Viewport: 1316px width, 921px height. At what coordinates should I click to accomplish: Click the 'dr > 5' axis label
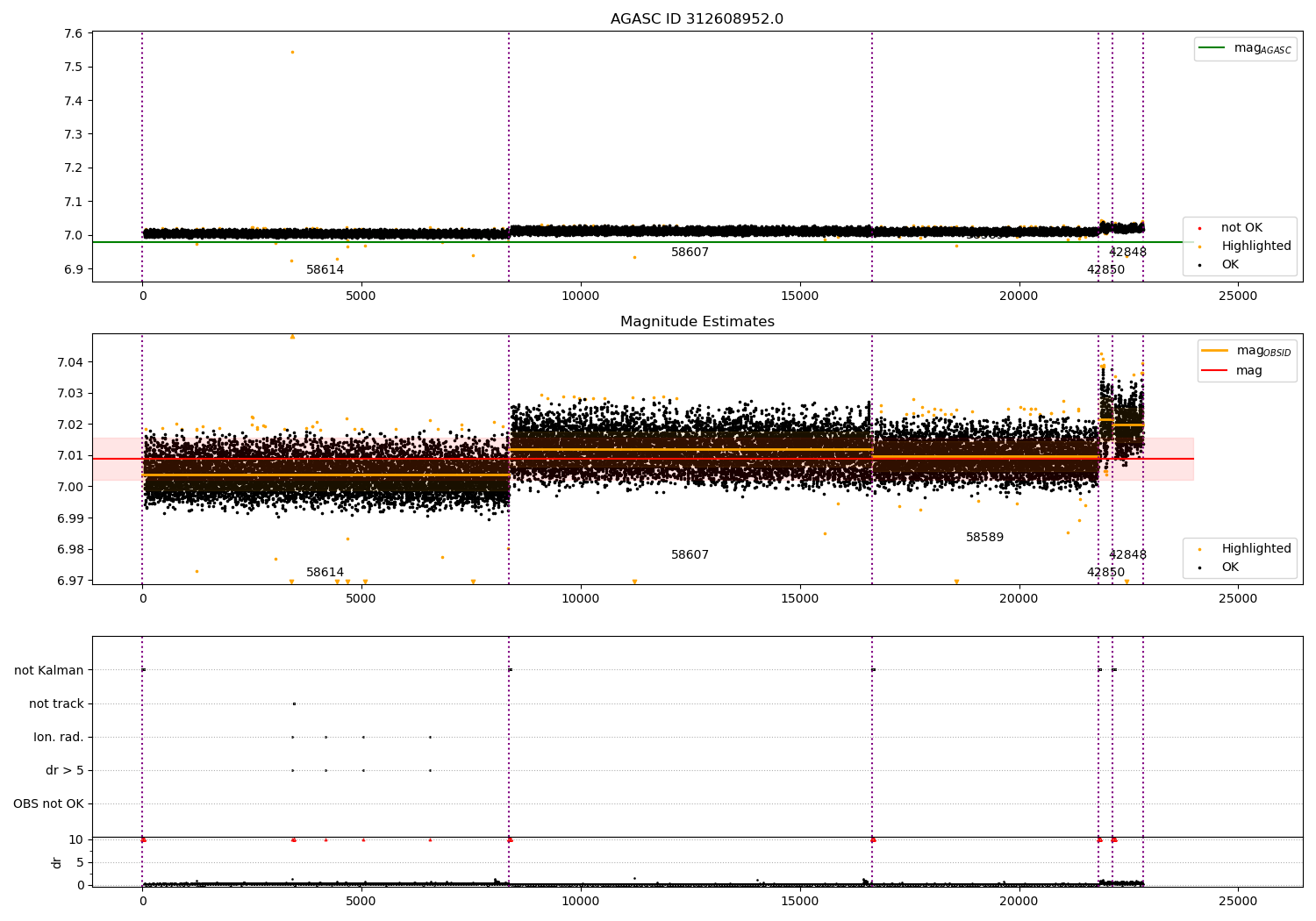click(65, 770)
